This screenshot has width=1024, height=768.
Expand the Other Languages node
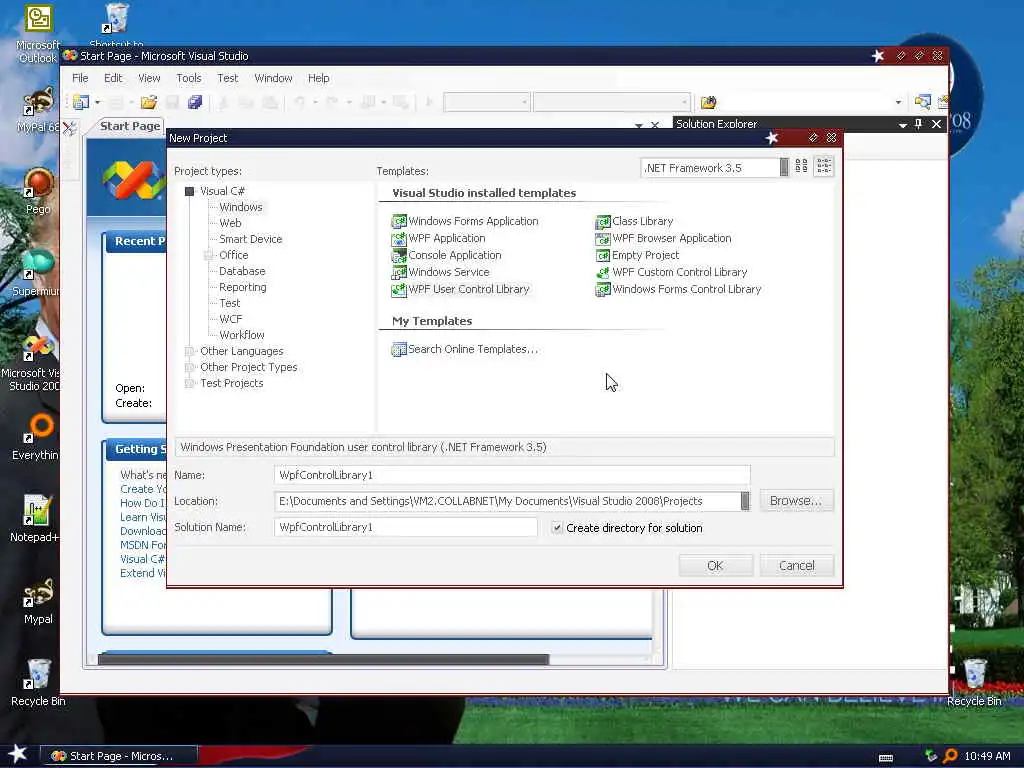(189, 351)
